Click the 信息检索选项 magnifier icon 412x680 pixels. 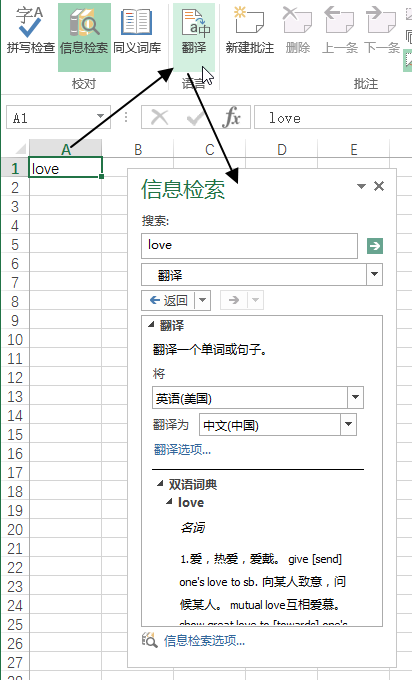[x=149, y=640]
